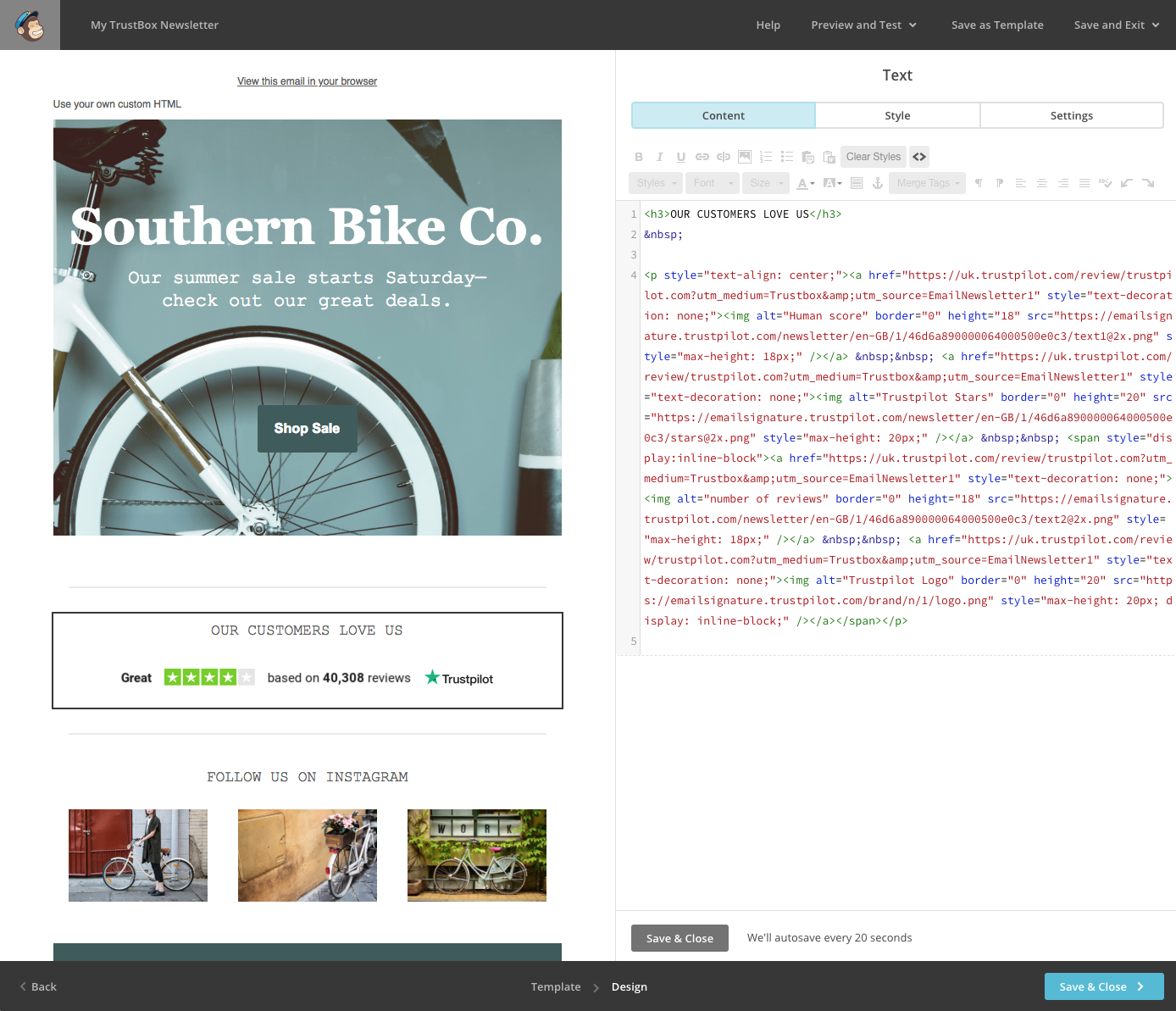Open the Merge Tags dropdown
The width and height of the screenshot is (1176, 1011).
click(927, 183)
